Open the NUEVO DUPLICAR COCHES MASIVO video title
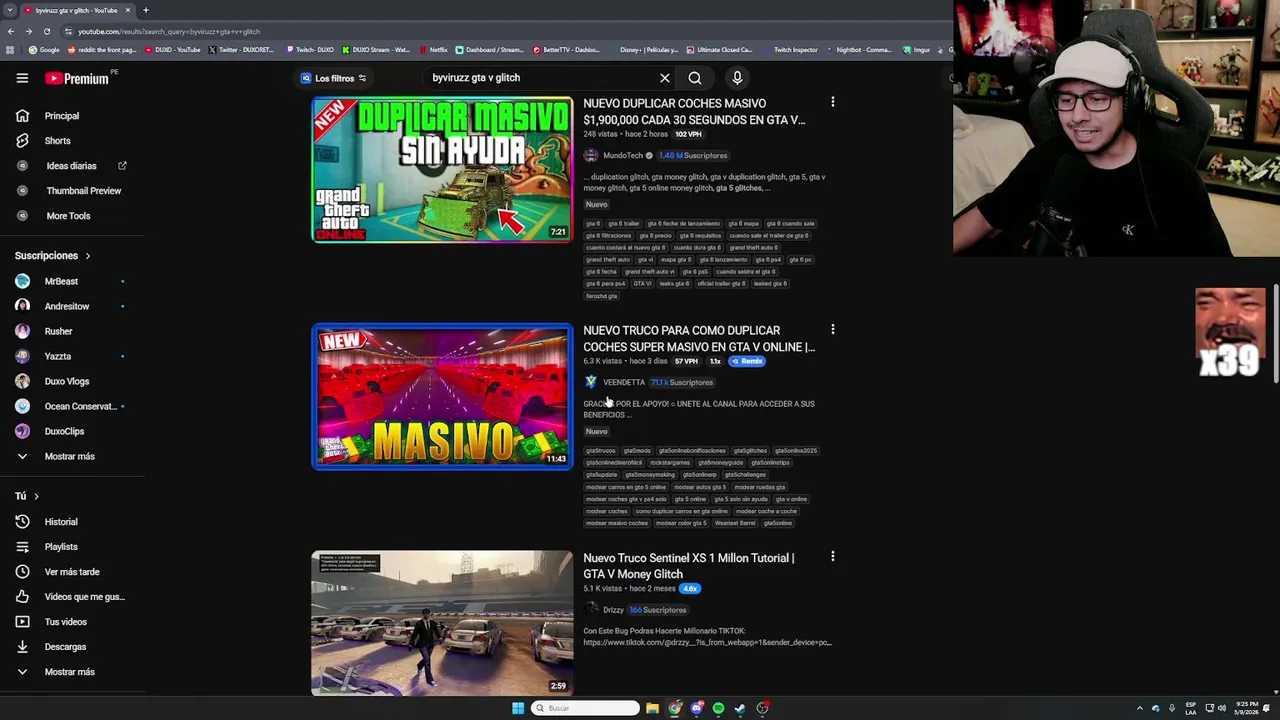The width and height of the screenshot is (1280, 720). [x=694, y=111]
